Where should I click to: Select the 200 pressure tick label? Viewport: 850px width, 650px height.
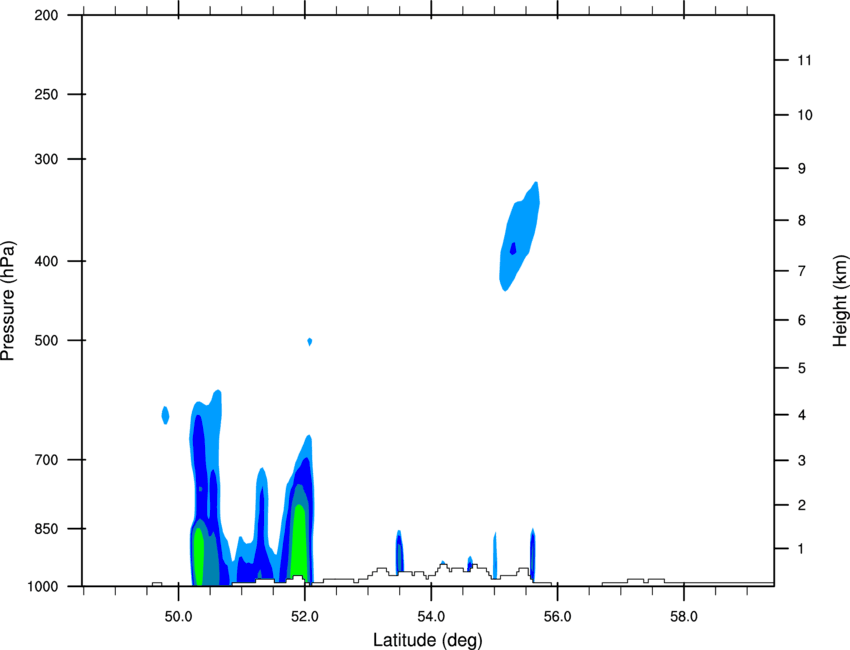pos(46,15)
